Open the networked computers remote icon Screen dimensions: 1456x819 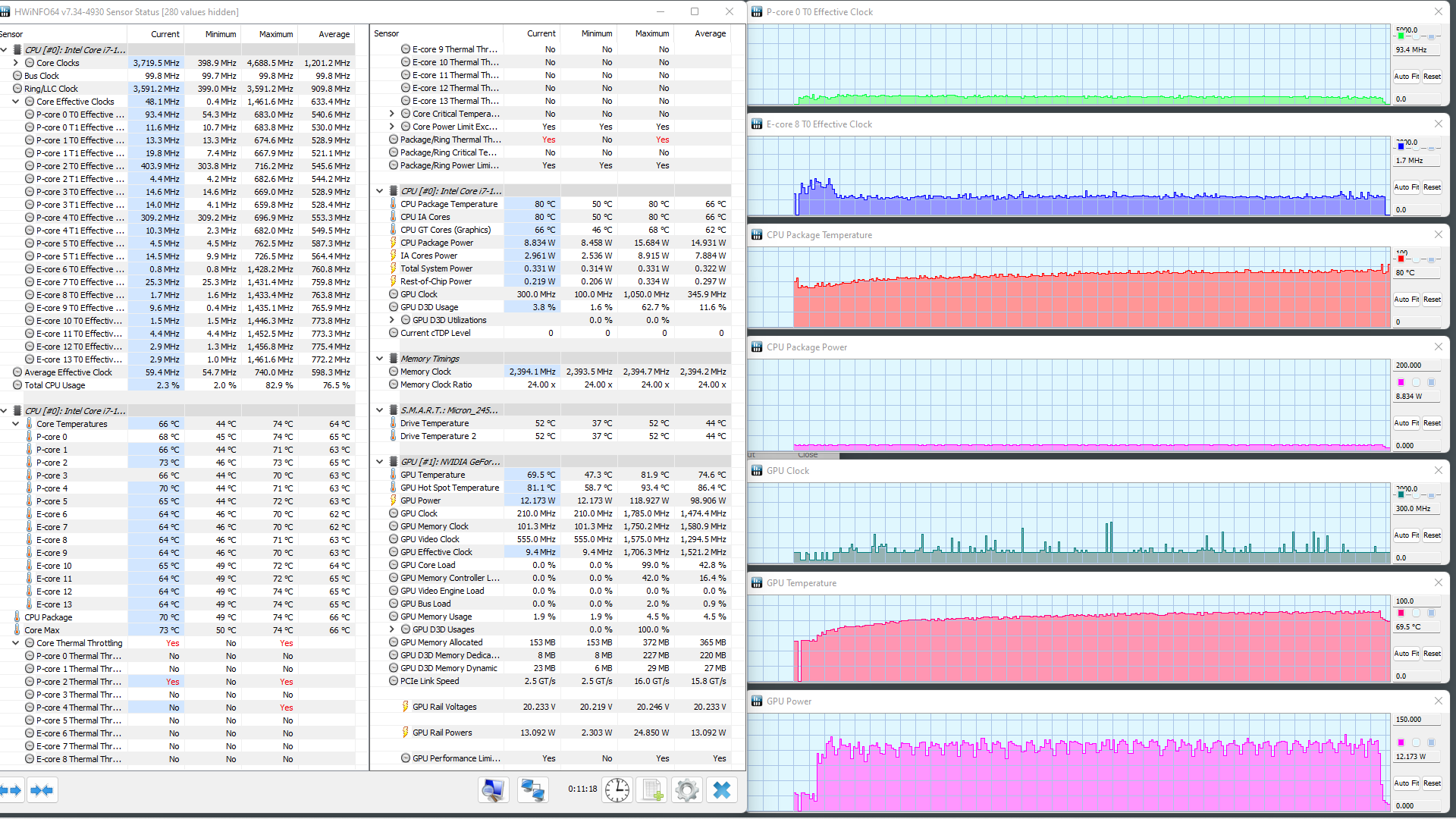(532, 790)
